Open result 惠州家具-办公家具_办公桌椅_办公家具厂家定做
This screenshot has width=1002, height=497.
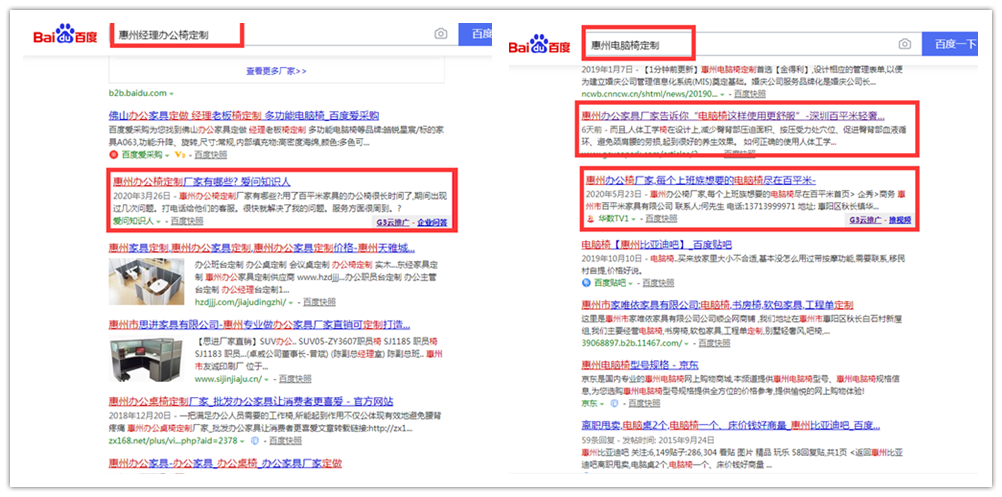coord(225,463)
